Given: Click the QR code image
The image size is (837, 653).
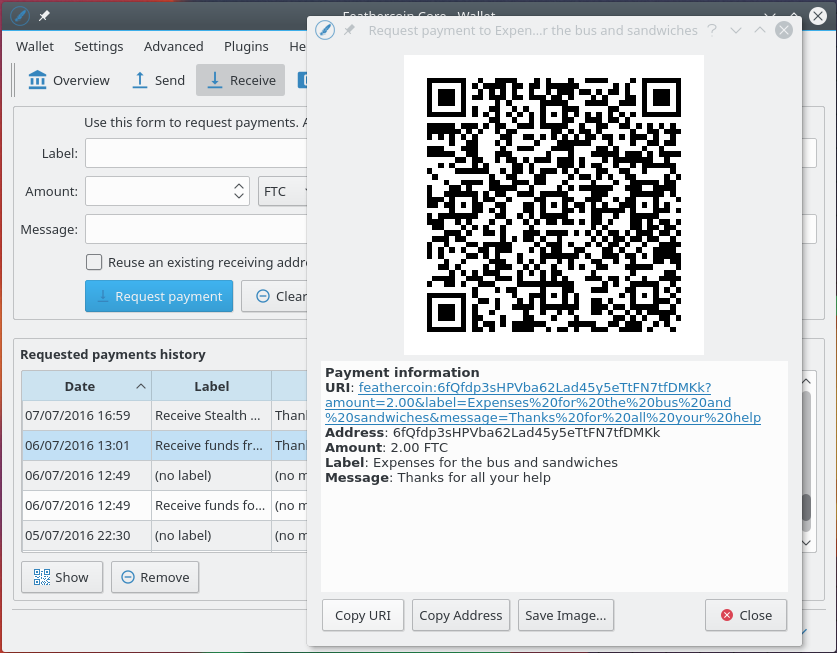Looking at the screenshot, I should click(553, 205).
